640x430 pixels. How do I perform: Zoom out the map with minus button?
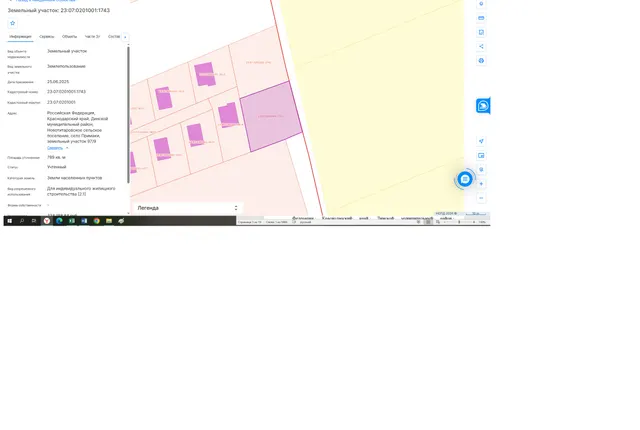pyautogui.click(x=481, y=198)
